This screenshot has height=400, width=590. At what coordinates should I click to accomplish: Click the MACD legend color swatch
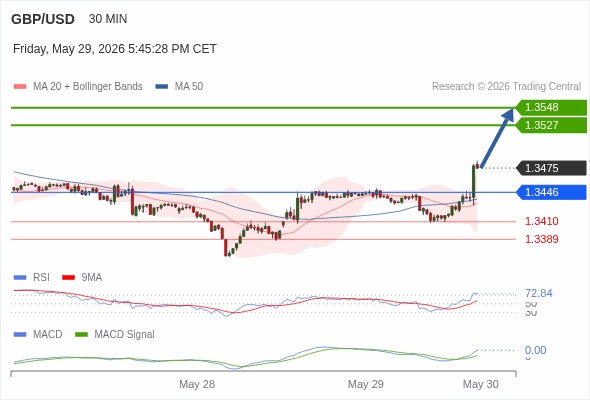pyautogui.click(x=20, y=335)
